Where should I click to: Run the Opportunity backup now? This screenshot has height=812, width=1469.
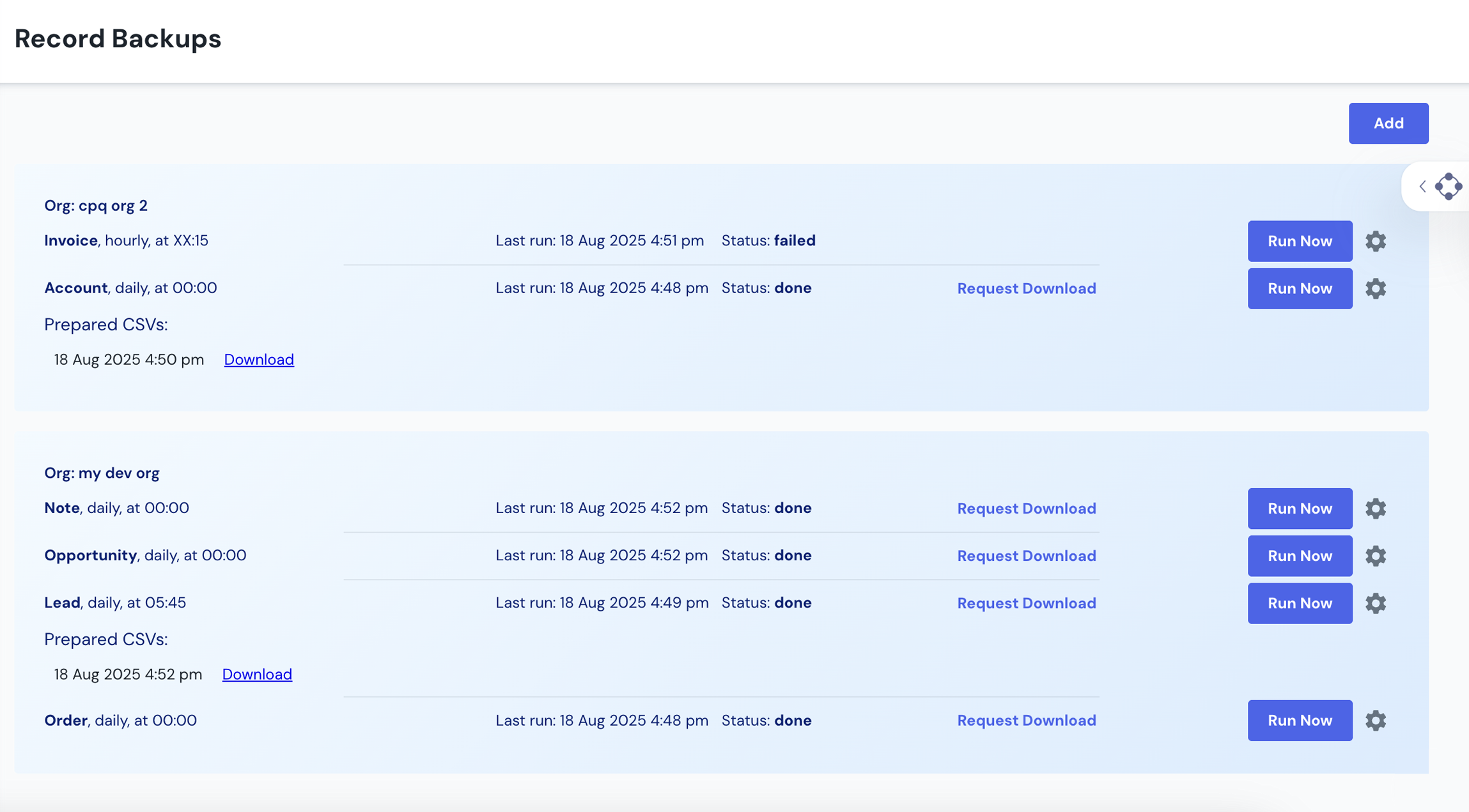(x=1300, y=555)
